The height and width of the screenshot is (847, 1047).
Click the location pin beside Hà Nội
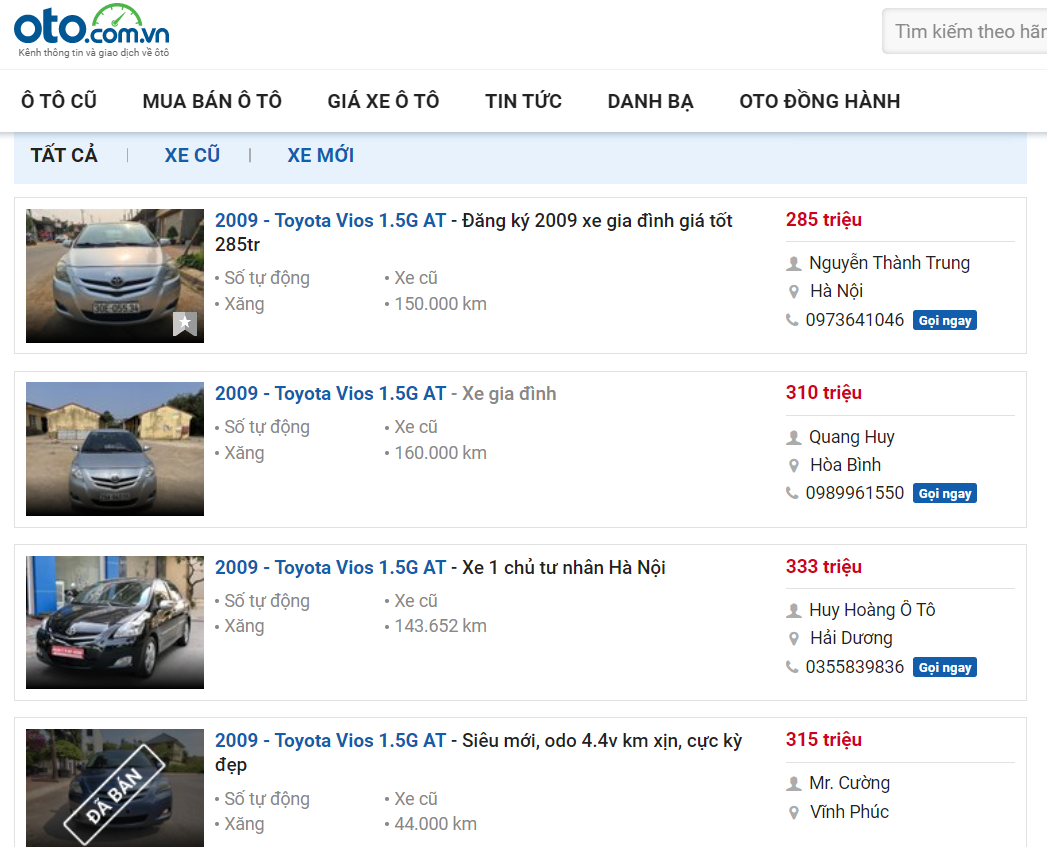795,292
